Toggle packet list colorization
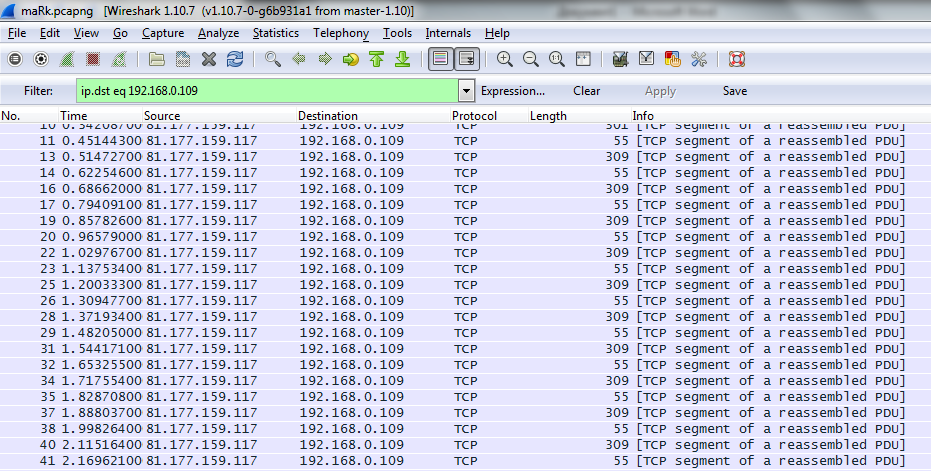 point(441,59)
